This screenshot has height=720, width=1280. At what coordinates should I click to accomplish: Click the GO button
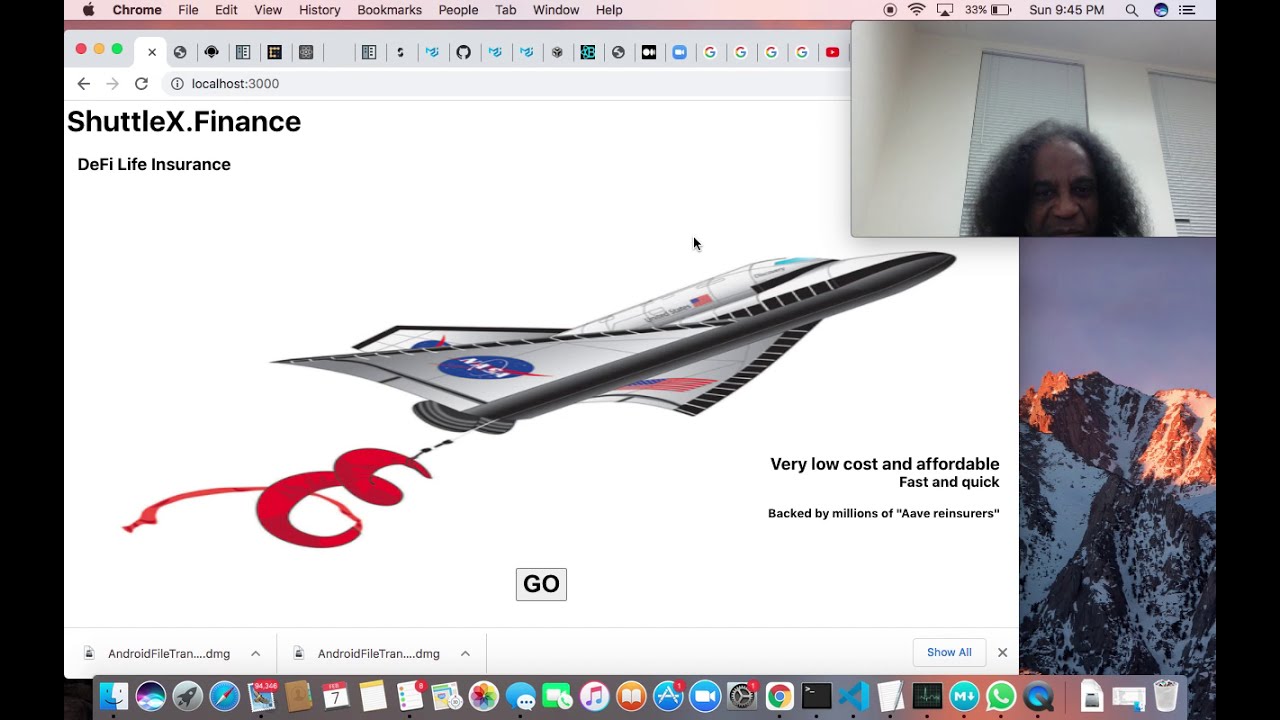(x=541, y=584)
